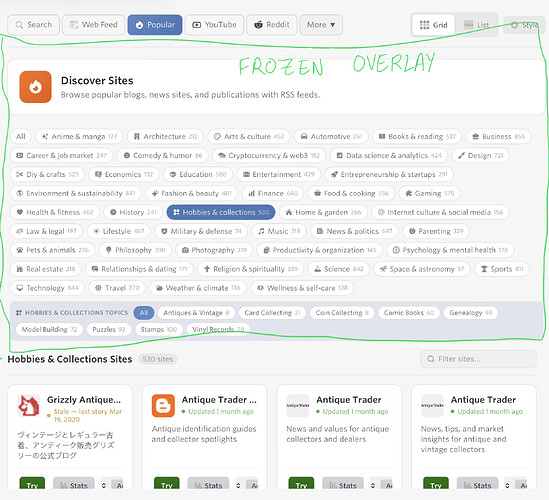Select Career & job market category
This screenshot has height=500, width=549.
[61, 155]
